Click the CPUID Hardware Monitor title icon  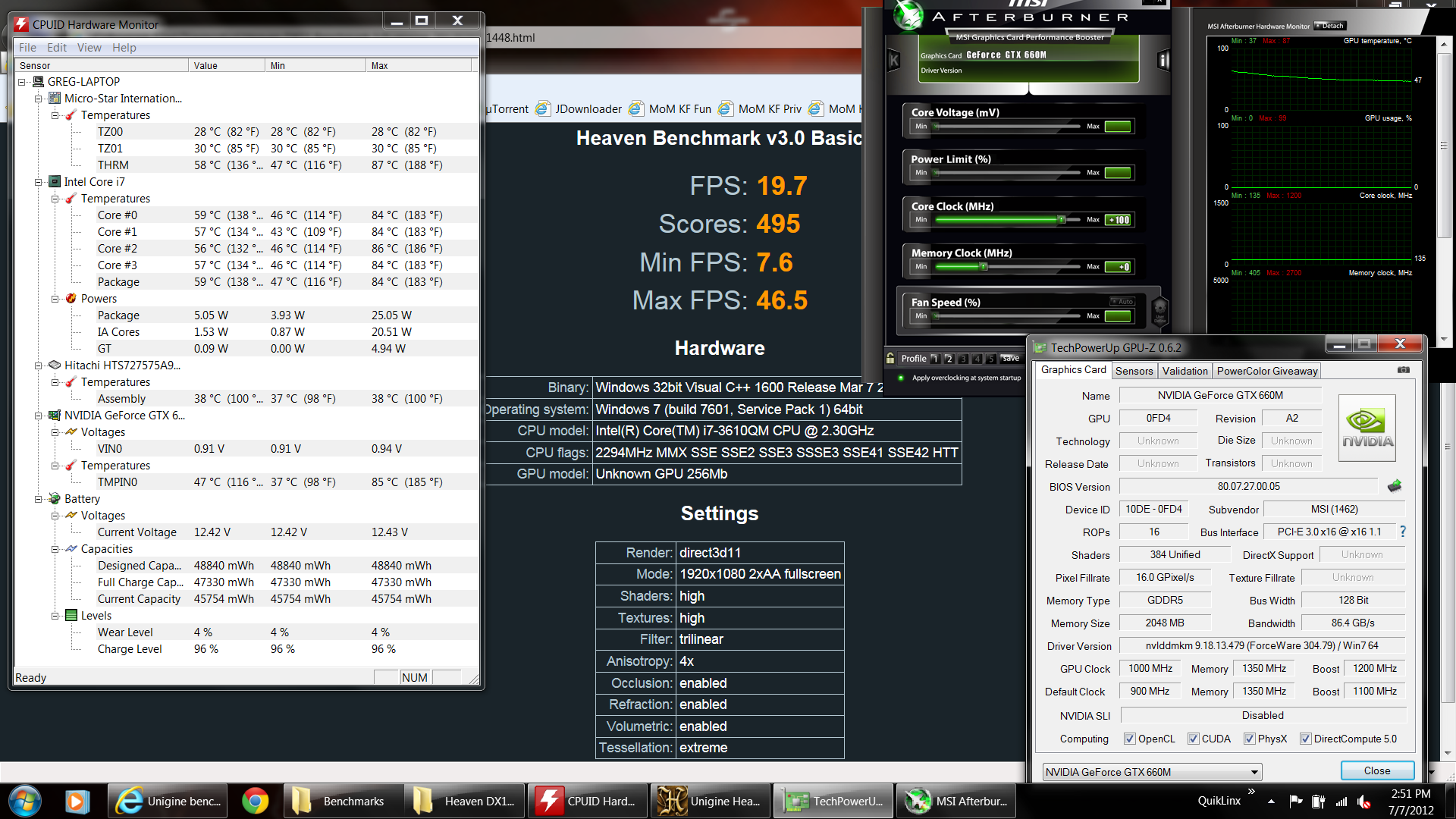(21, 24)
